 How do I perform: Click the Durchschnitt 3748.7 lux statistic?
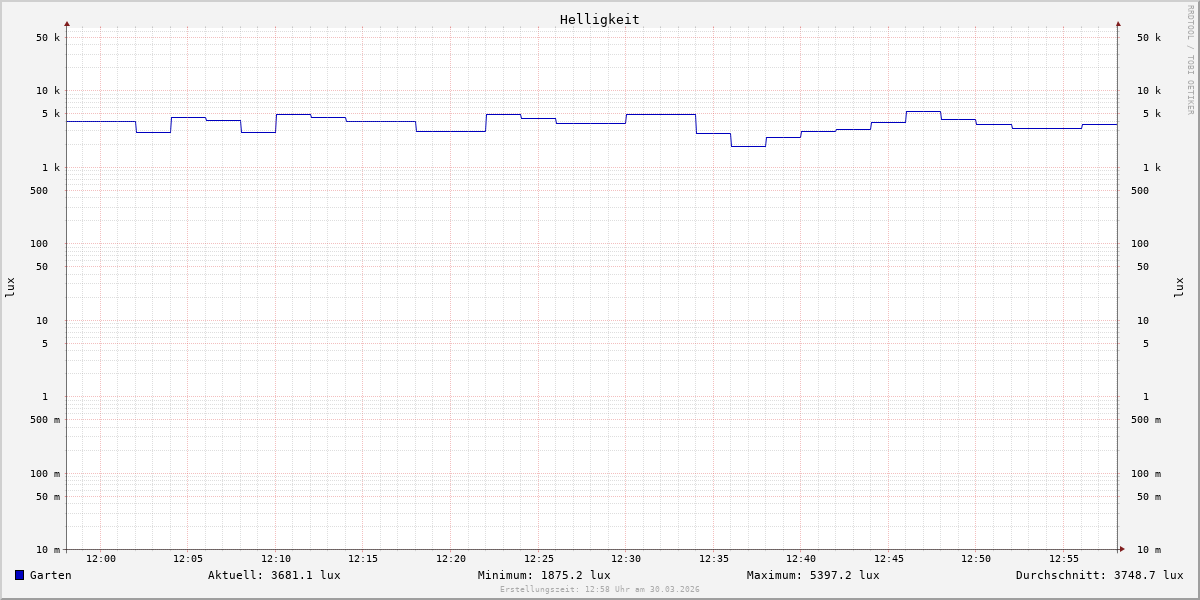point(1099,575)
